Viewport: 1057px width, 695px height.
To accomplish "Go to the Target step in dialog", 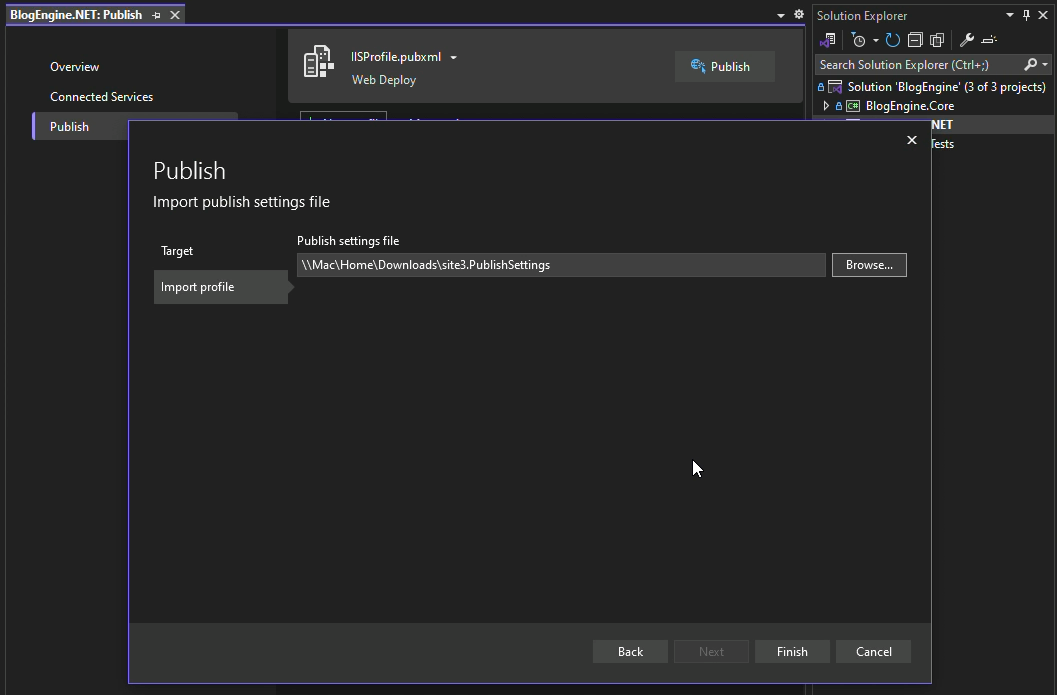I will 177,251.
